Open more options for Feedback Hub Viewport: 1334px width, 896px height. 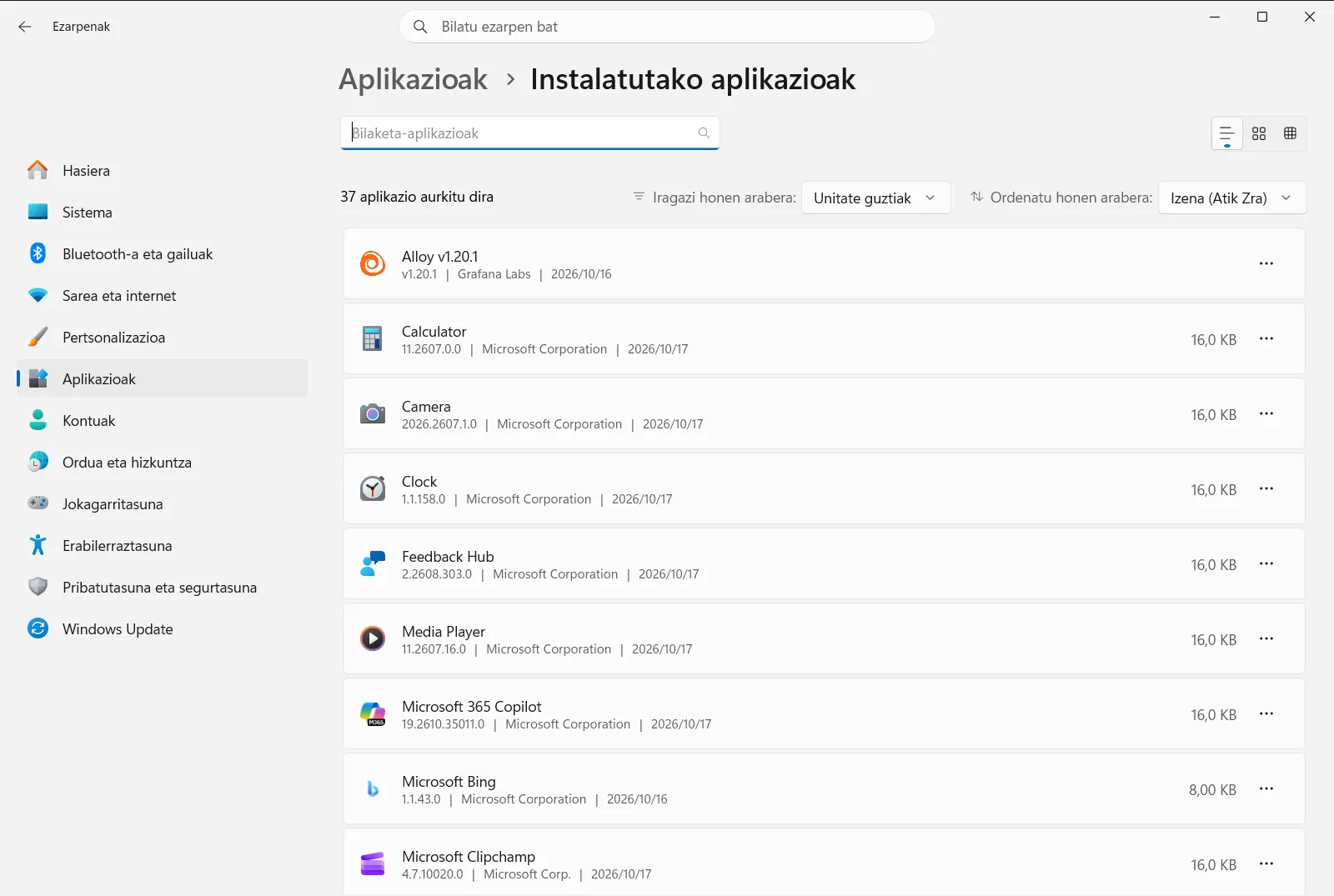pos(1266,563)
